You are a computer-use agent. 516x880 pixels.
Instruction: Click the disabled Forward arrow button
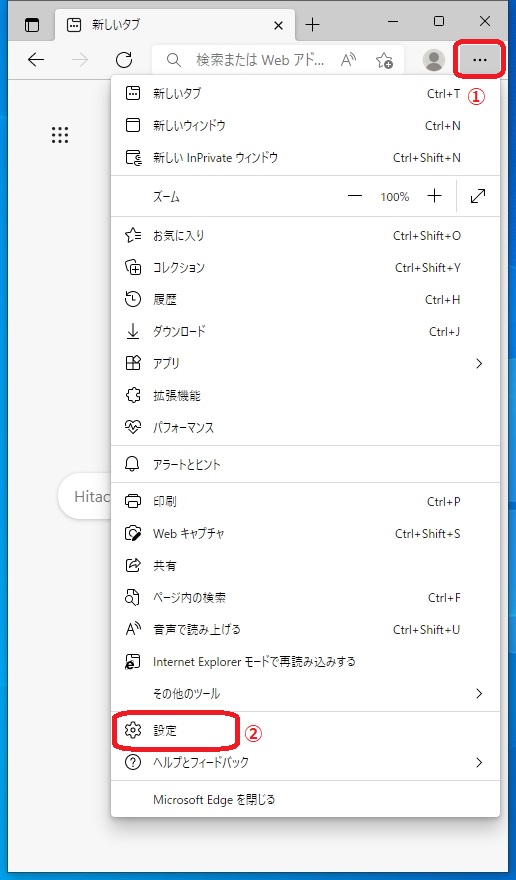click(x=80, y=60)
